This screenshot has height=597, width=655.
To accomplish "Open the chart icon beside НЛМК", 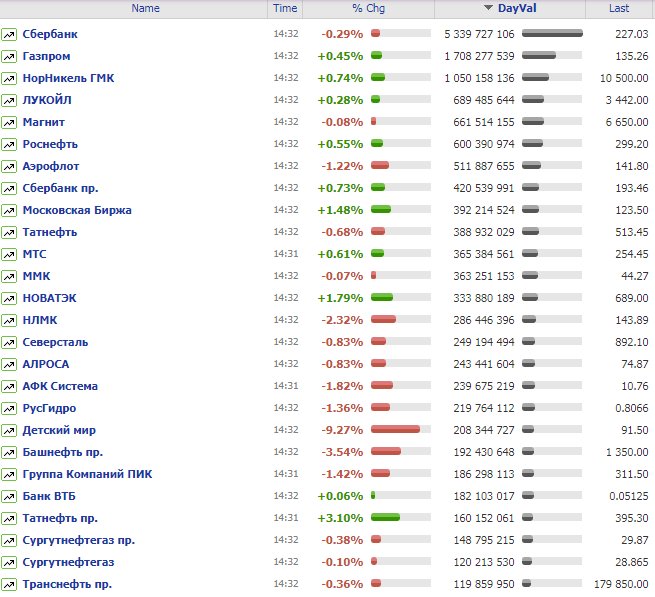I will click(9, 320).
